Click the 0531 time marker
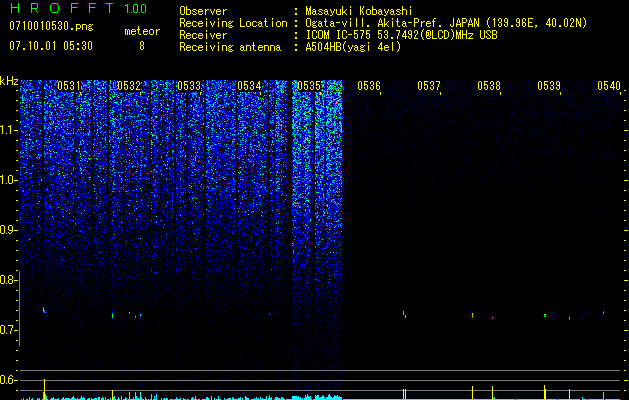The image size is (629, 400). 69,86
